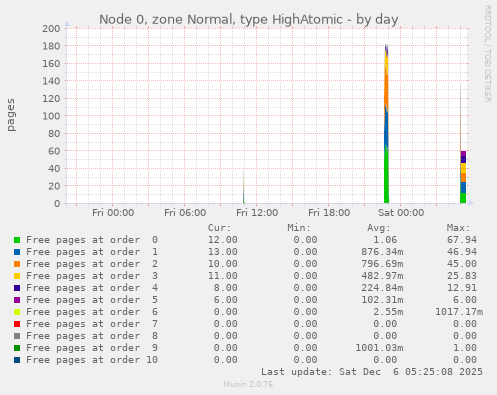The height and width of the screenshot is (395, 497).
Task: Select the 'Free pages at order 3' label
Action: tap(92, 276)
